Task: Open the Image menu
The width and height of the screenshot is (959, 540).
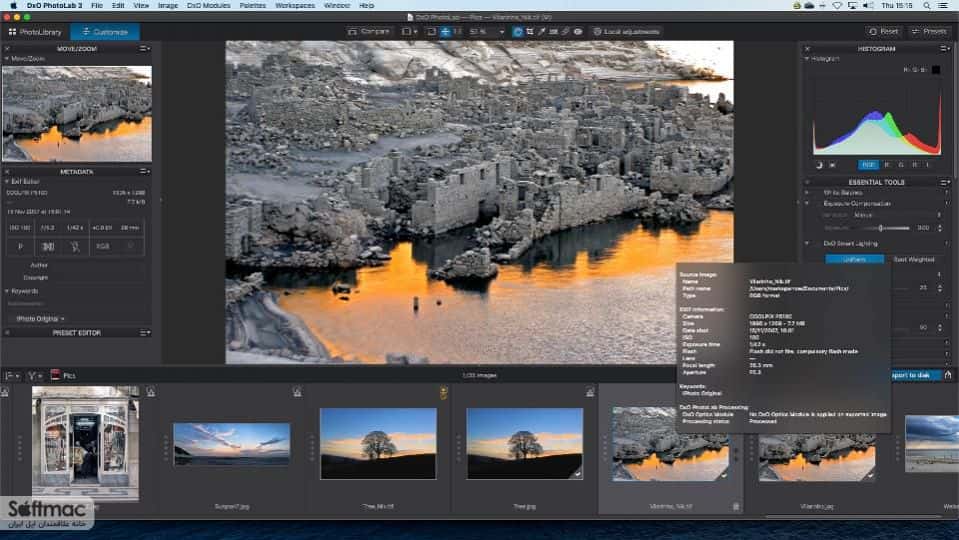Action: 168,5
